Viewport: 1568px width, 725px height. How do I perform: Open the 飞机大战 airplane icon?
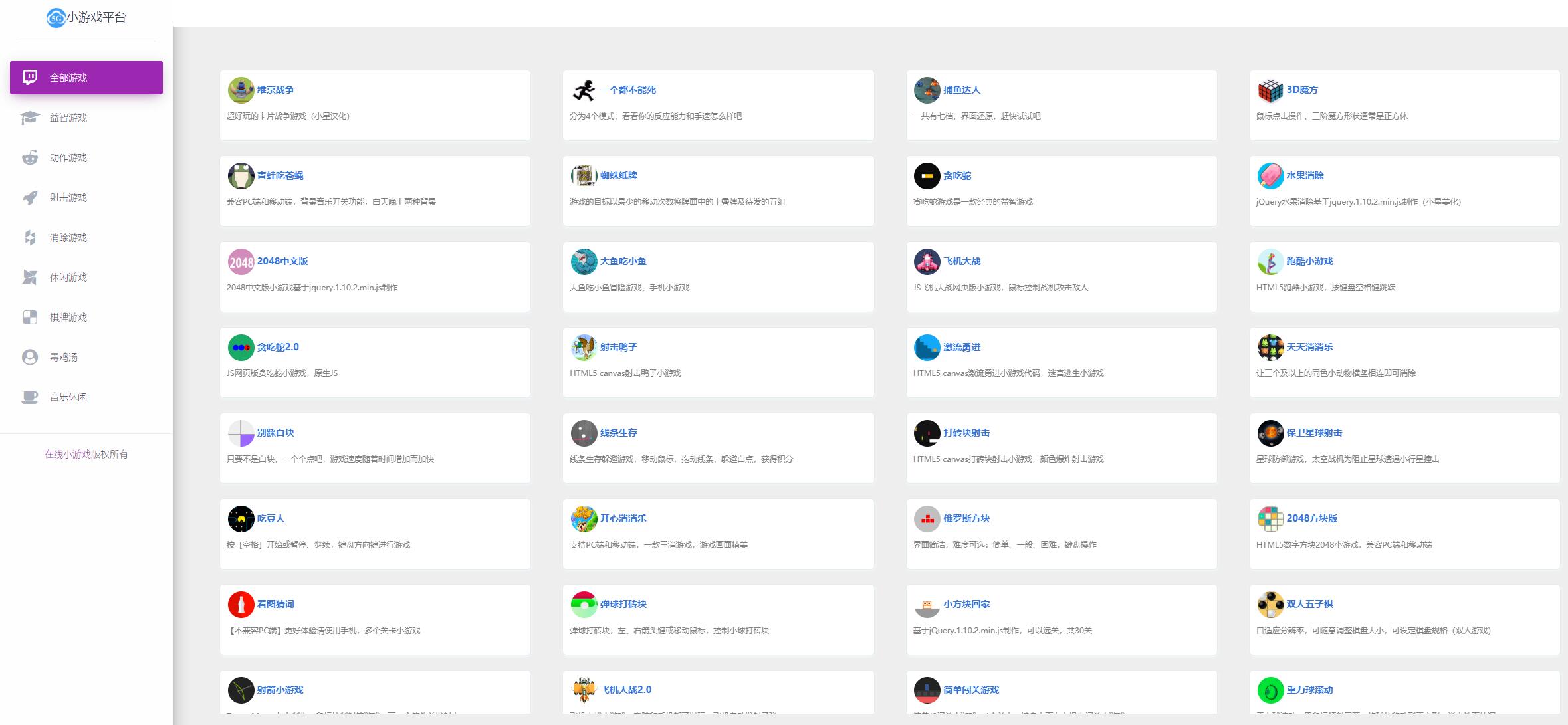pyautogui.click(x=927, y=262)
